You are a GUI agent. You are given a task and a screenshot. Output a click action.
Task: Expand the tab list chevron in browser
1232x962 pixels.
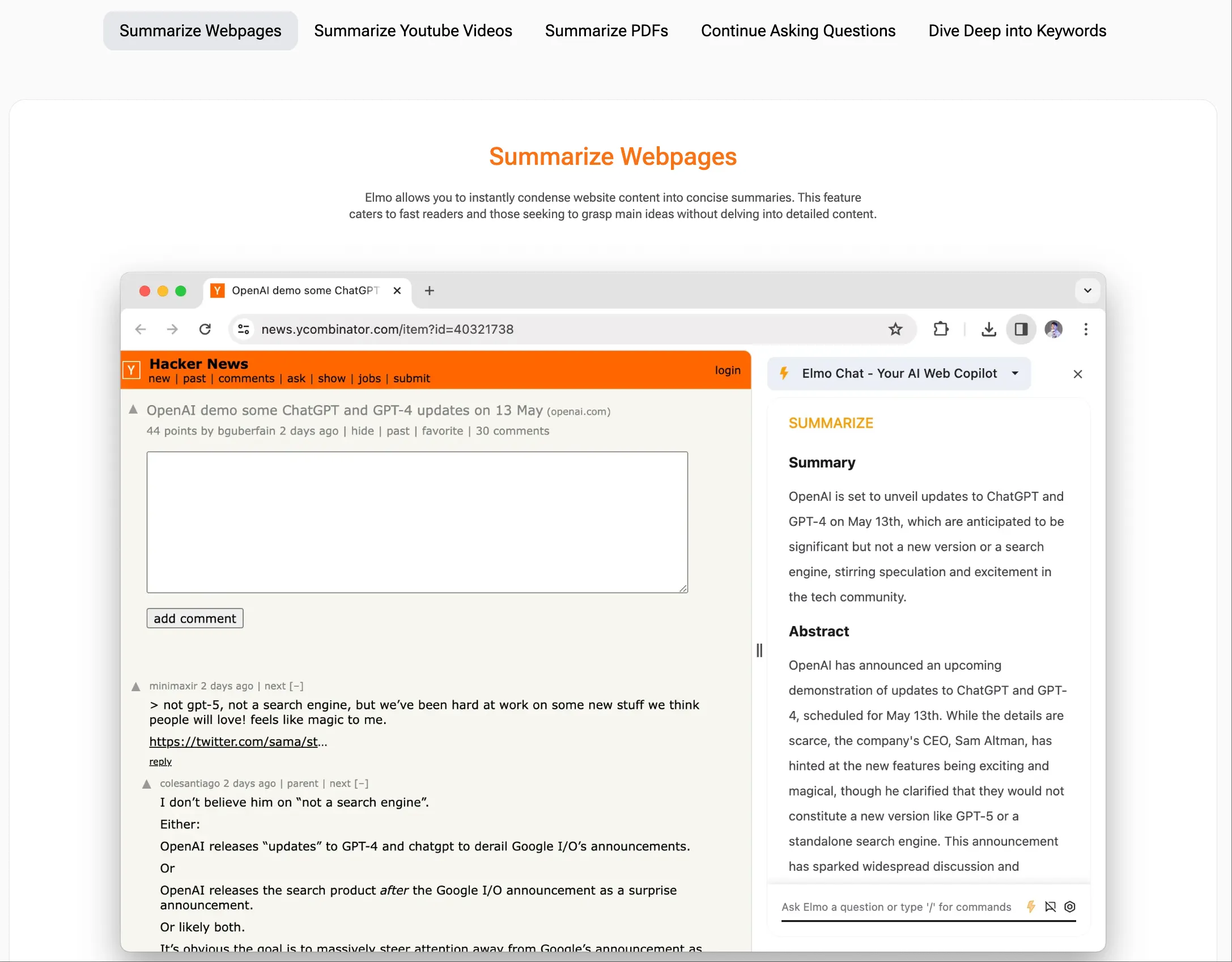[x=1087, y=291]
